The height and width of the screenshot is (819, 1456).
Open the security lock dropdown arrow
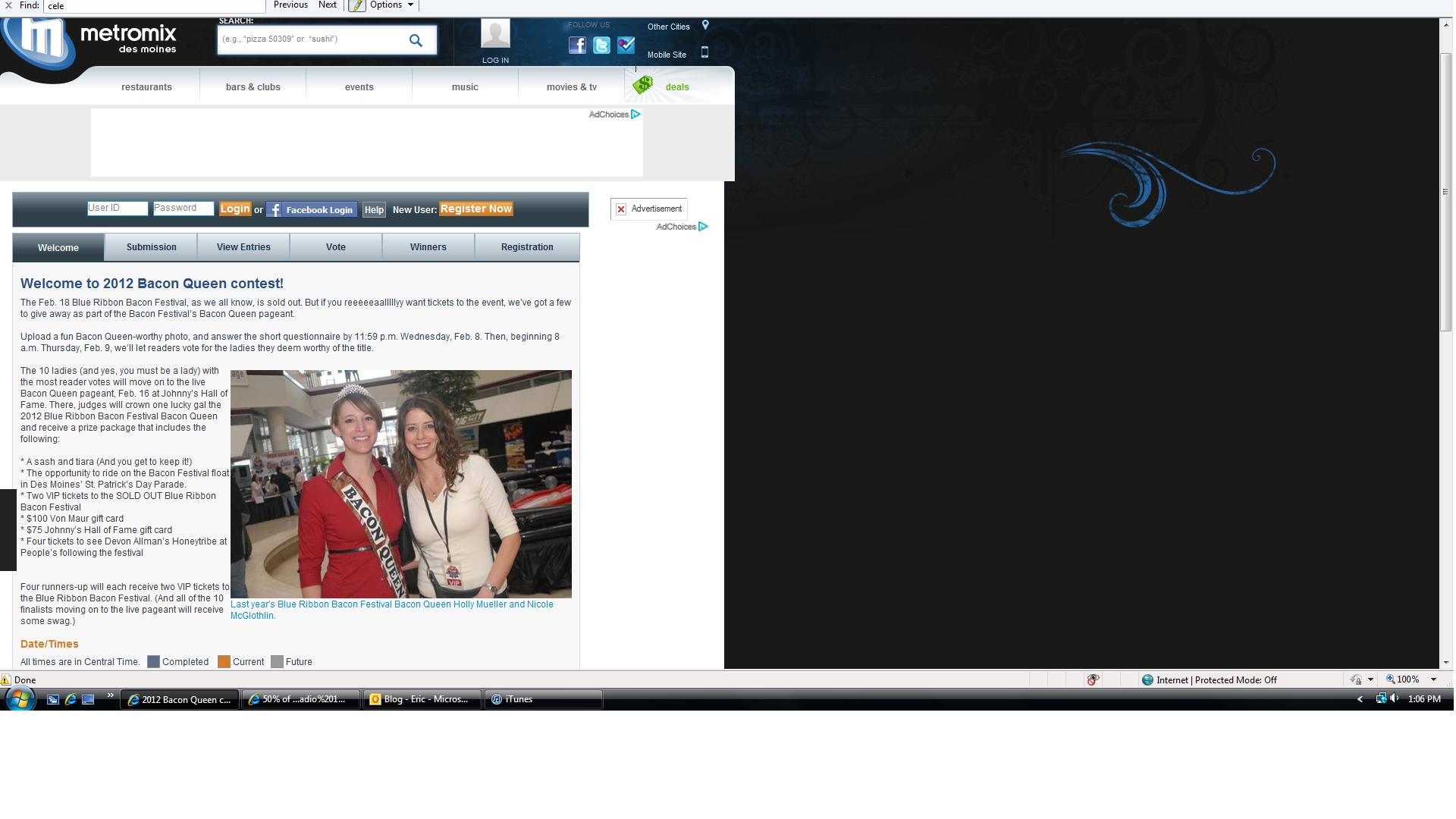click(x=1370, y=680)
